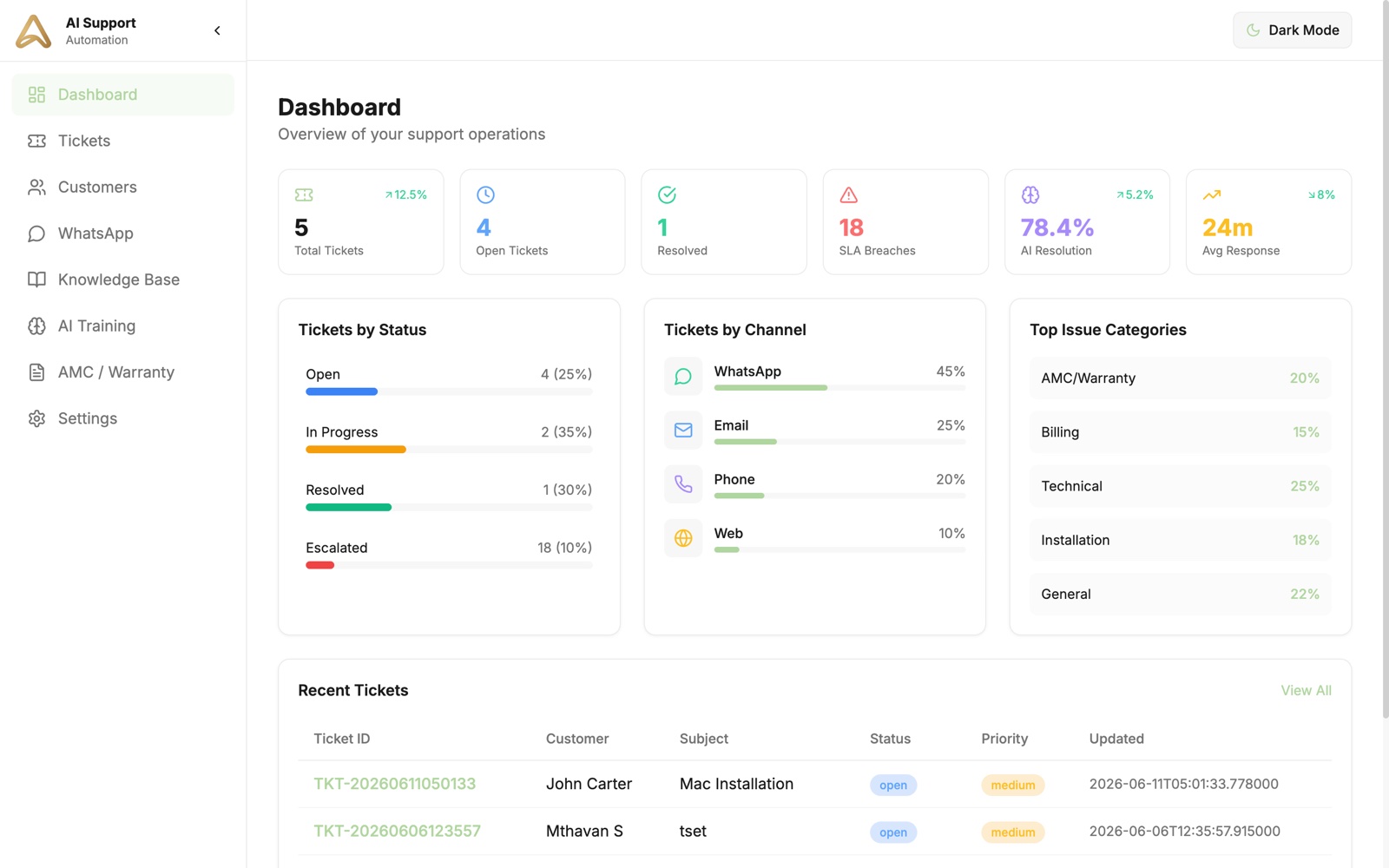Click the trend icon on the Avg Response card
This screenshot has width=1389, height=868.
(x=1212, y=194)
